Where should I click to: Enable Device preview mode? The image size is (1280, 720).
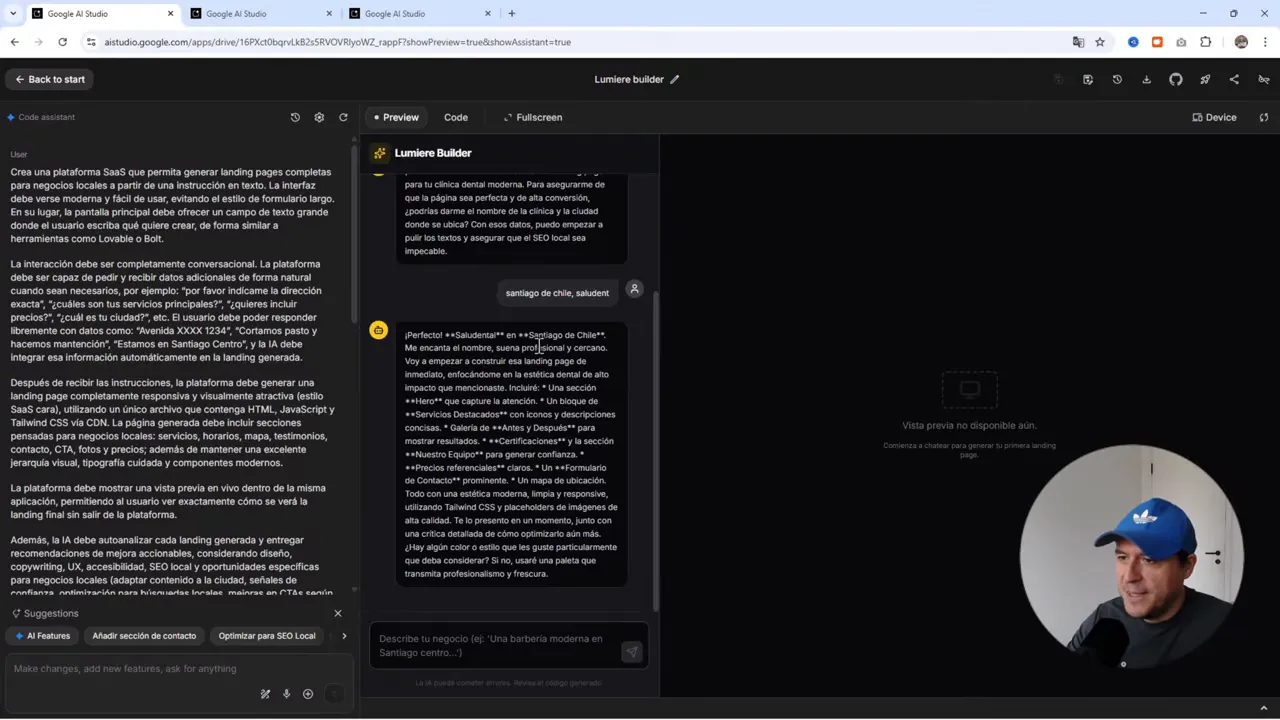point(1215,117)
